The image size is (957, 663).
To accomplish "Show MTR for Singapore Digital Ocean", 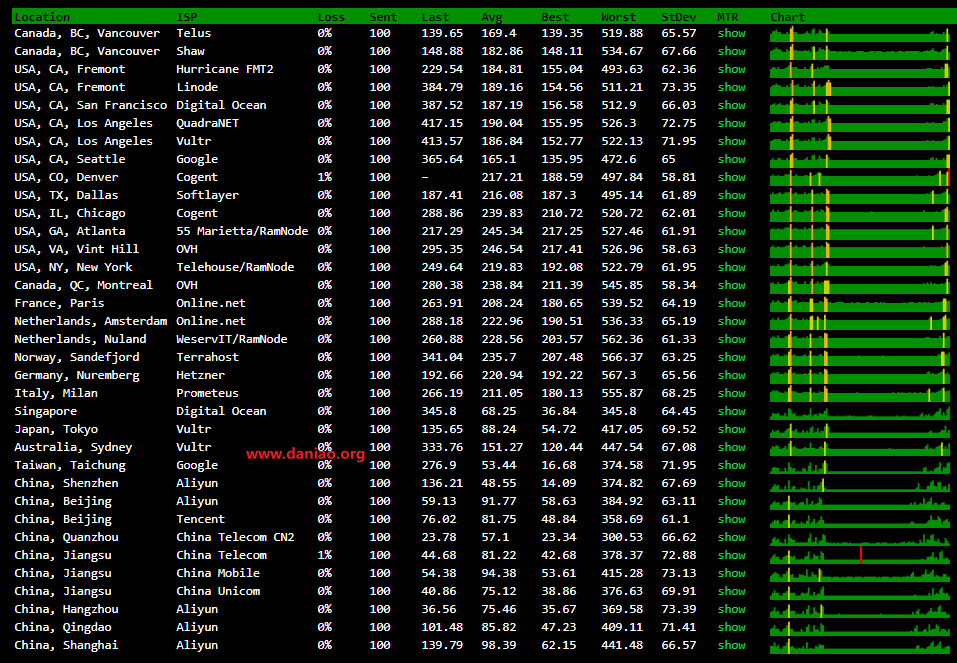I will [731, 411].
